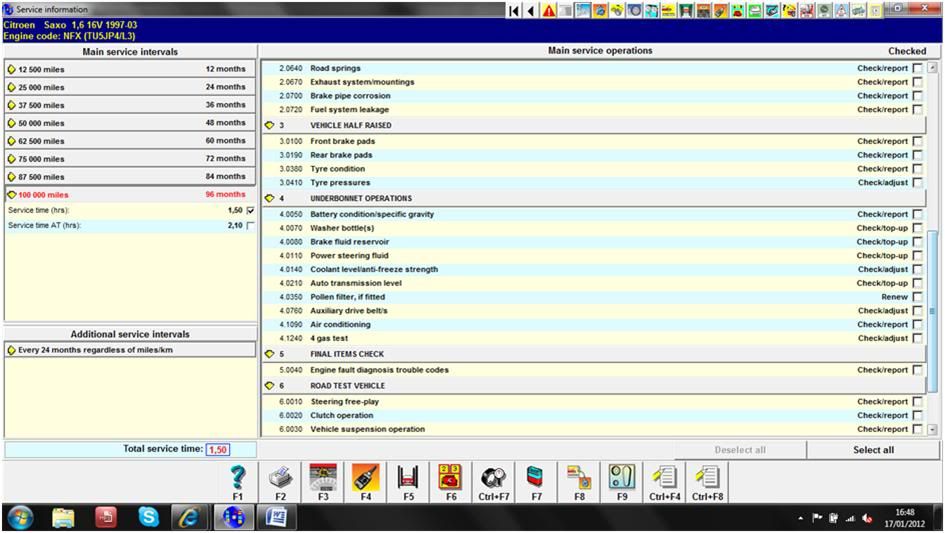
Task: Click the Exhaust system/mountings row text
Action: (362, 82)
